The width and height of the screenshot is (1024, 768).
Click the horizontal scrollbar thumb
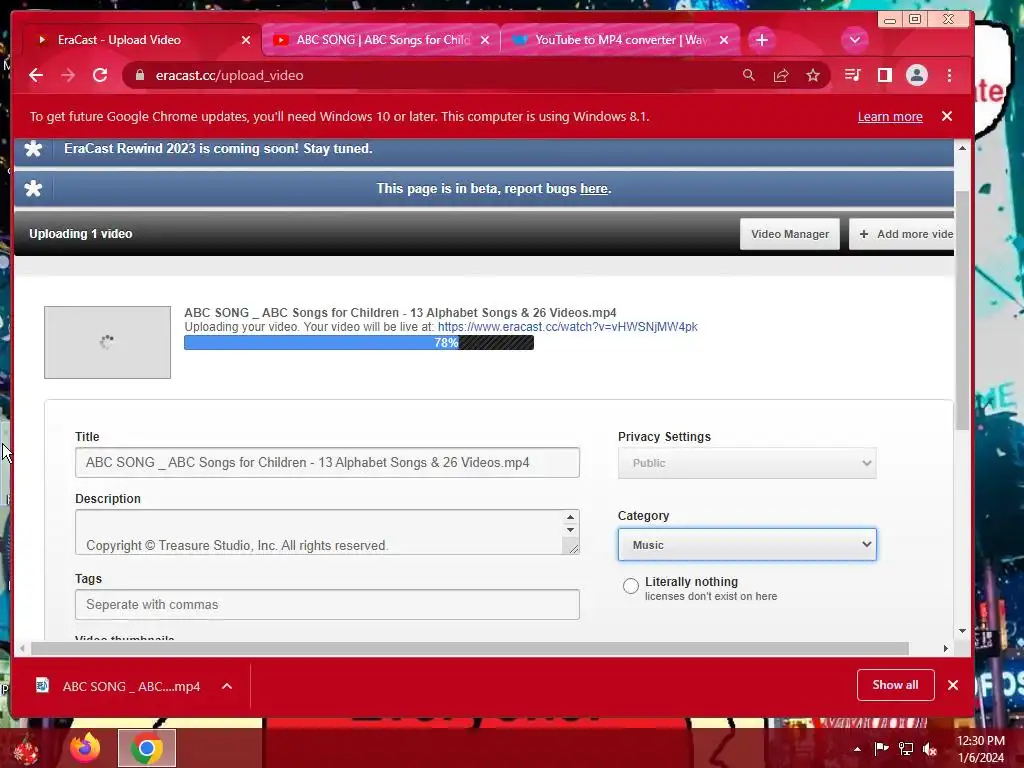(470, 648)
